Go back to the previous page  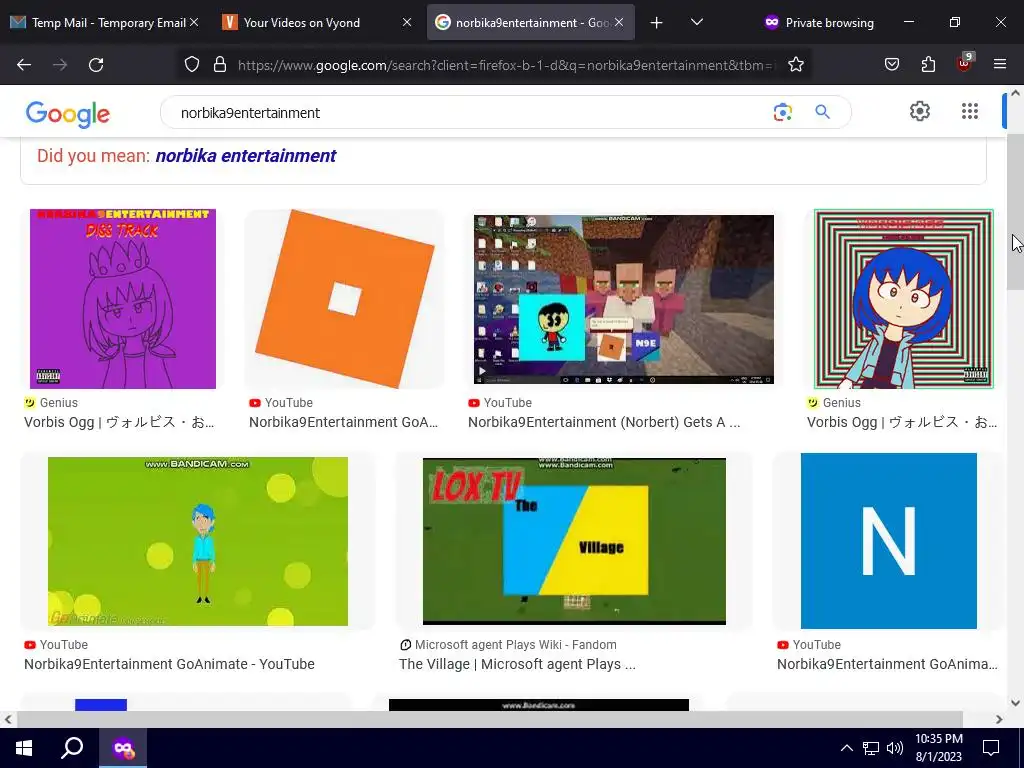tap(24, 65)
